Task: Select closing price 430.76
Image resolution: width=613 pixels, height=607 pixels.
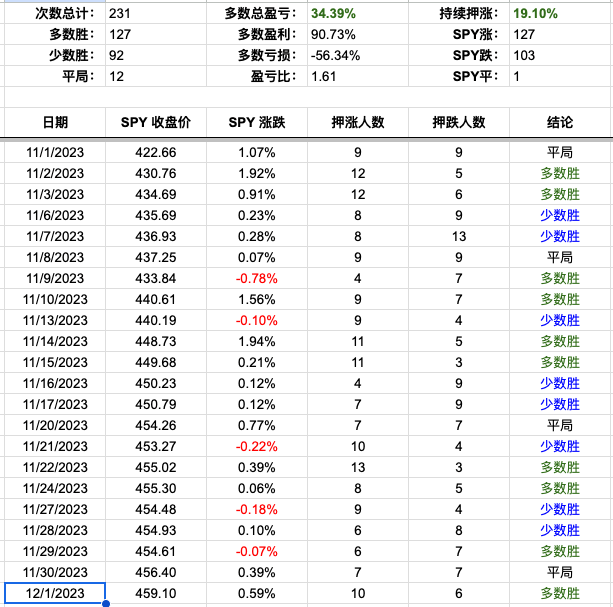Action: (x=156, y=173)
